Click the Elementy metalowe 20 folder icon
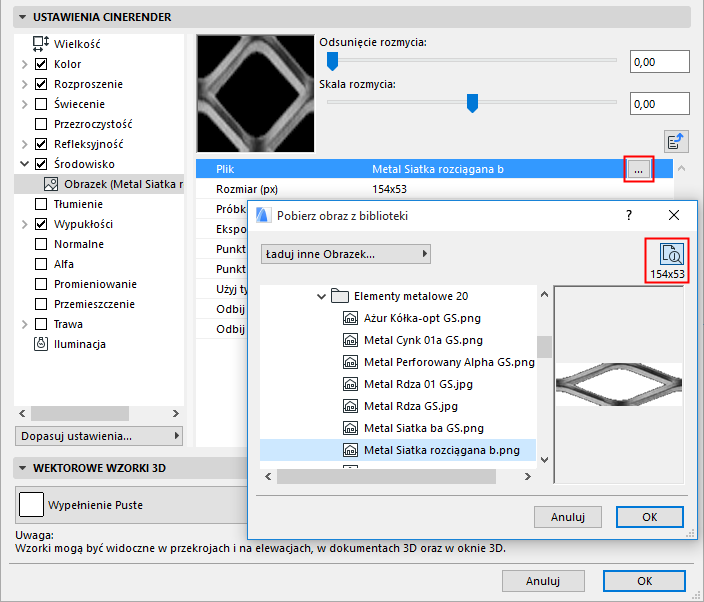Image resolution: width=704 pixels, height=602 pixels. coord(340,296)
